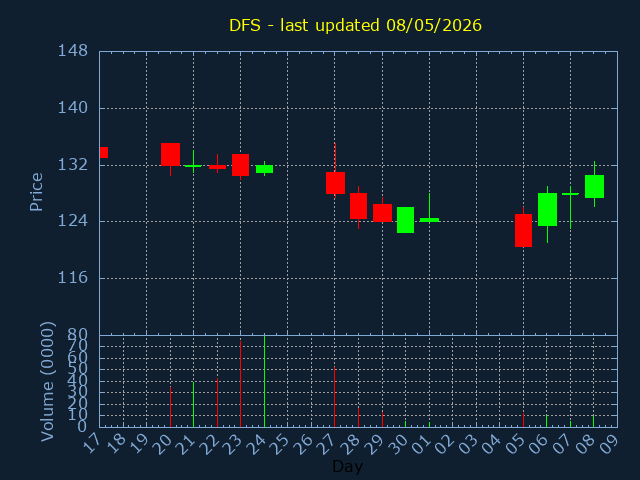Screen dimensions: 640x480
Task: Select the red candlestick on day 05
Action: coord(523,230)
